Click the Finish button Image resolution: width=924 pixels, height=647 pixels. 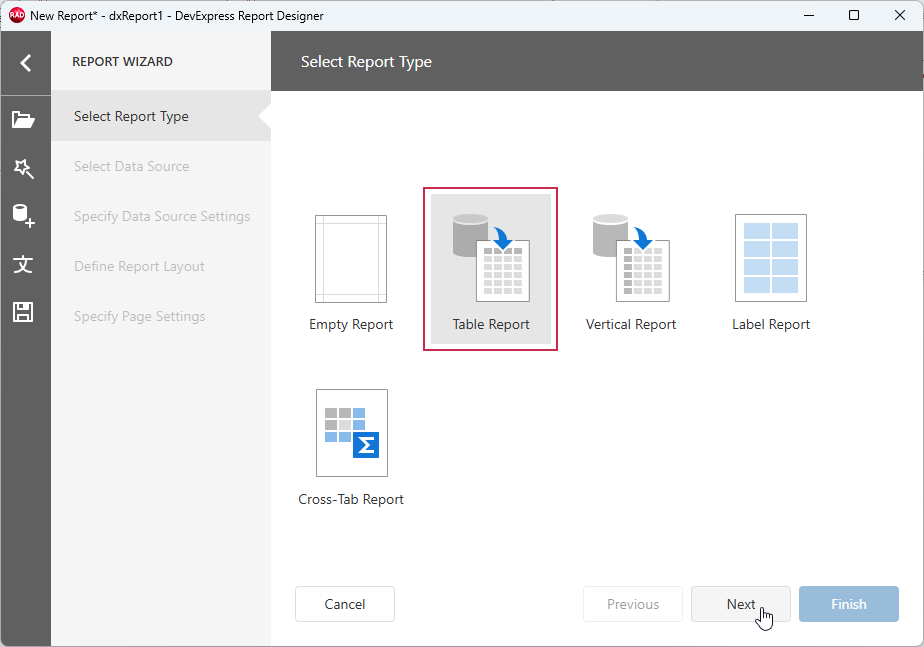click(849, 604)
